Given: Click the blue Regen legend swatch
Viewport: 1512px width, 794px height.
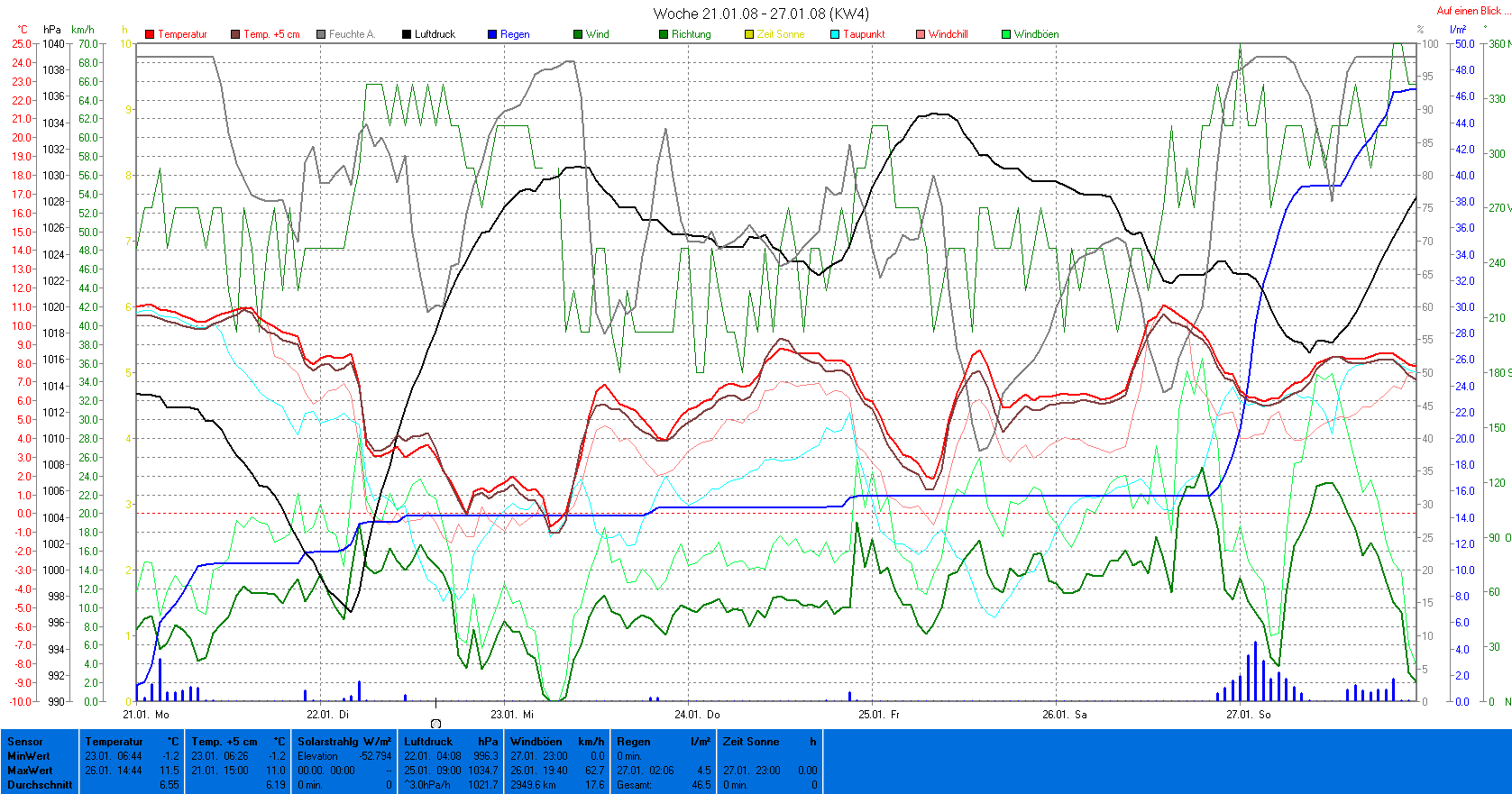Looking at the screenshot, I should [x=492, y=34].
